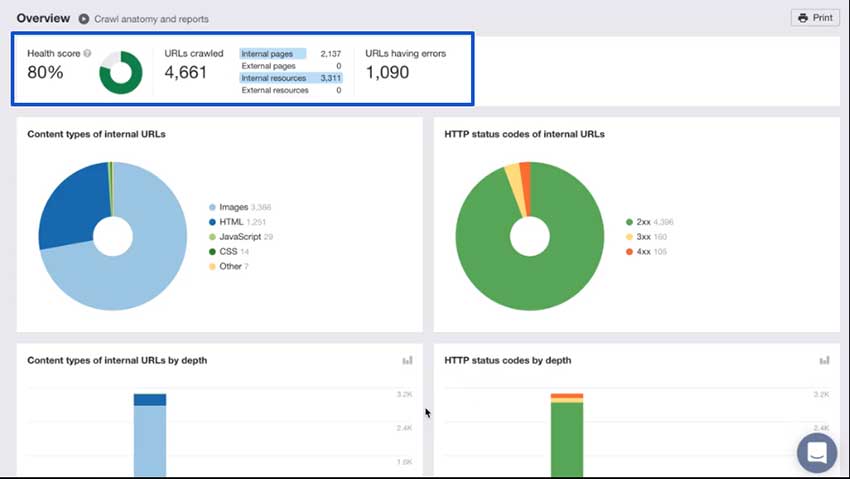Viewport: 850px width, 479px height.
Task: Open chart options for HTTP status codes by depth
Action: 824,360
